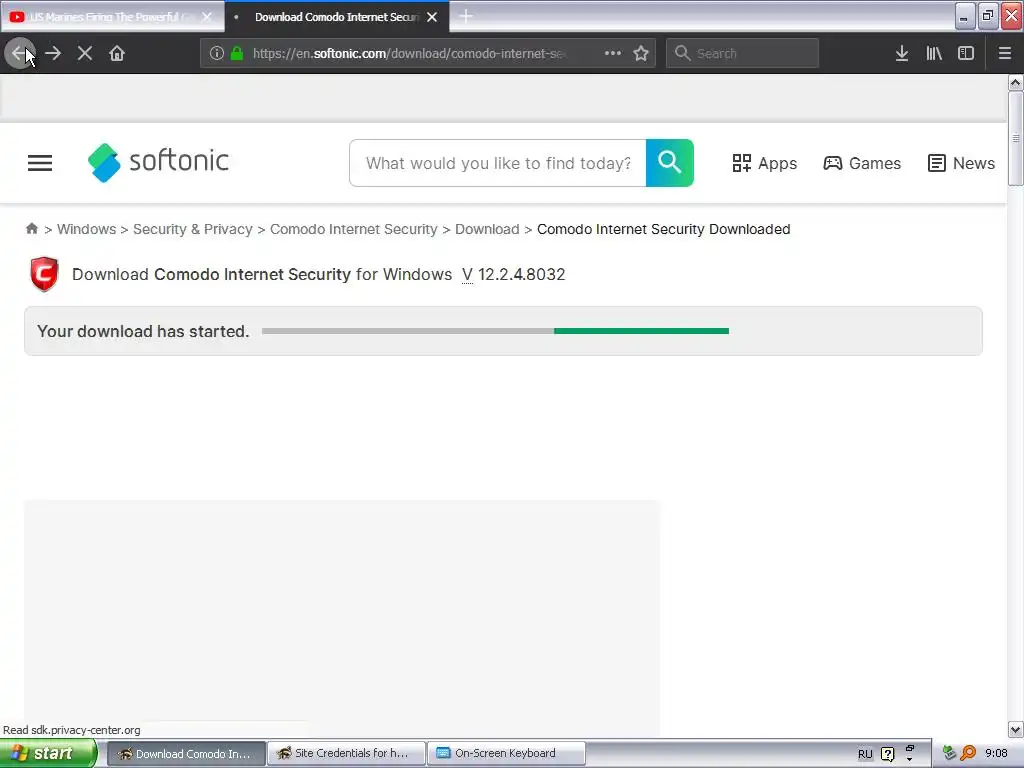Viewport: 1024px width, 768px height.
Task: Click the Security & Privacy breadcrumb link
Action: [x=193, y=229]
